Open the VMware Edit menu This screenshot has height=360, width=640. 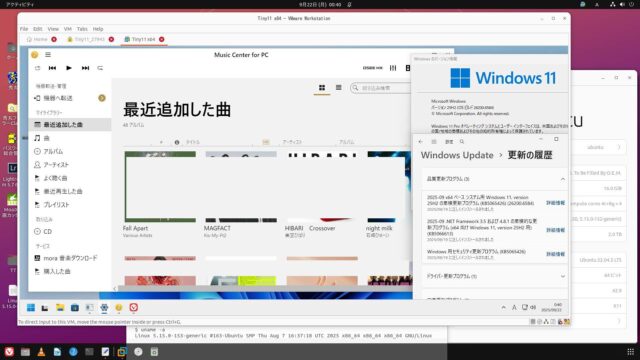(x=38, y=29)
